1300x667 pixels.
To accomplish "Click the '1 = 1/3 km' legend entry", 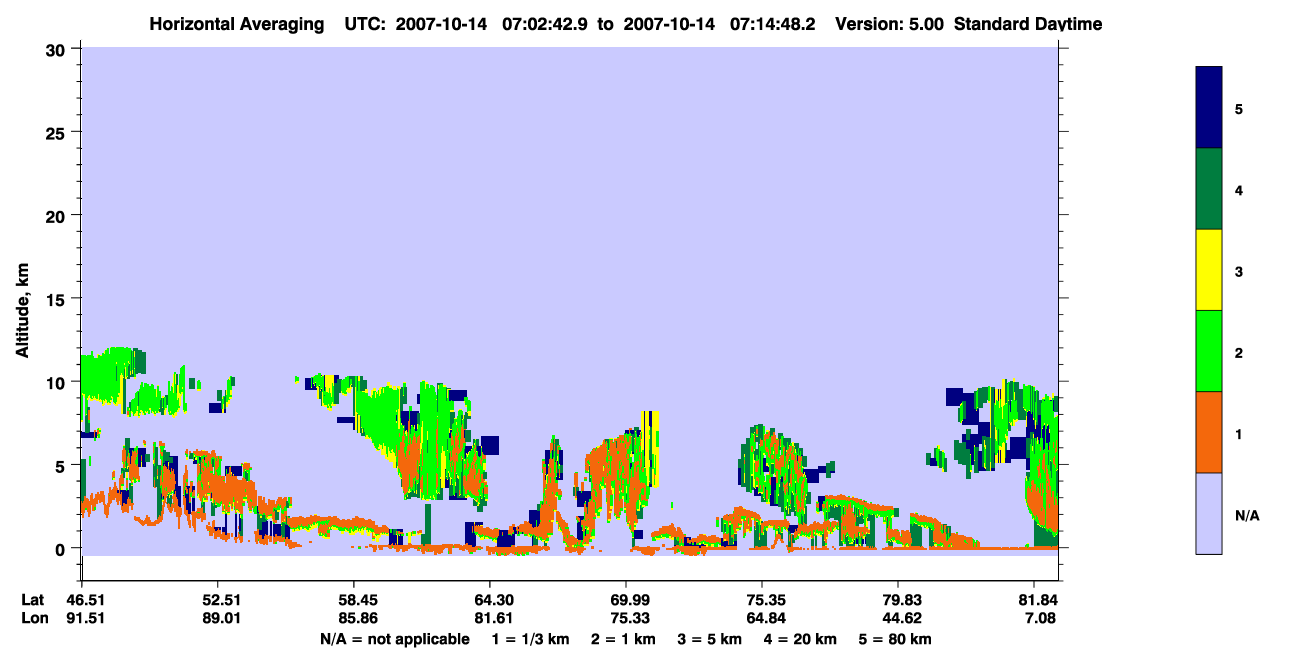I will point(531,639).
